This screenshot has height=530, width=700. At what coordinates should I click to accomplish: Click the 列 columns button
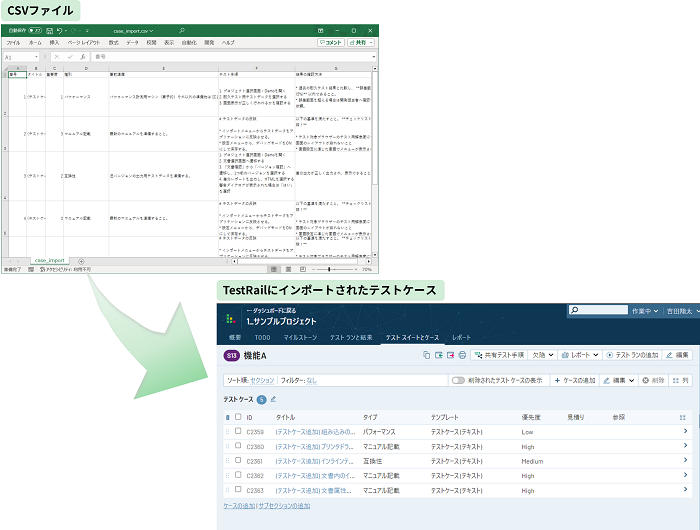coord(681,380)
